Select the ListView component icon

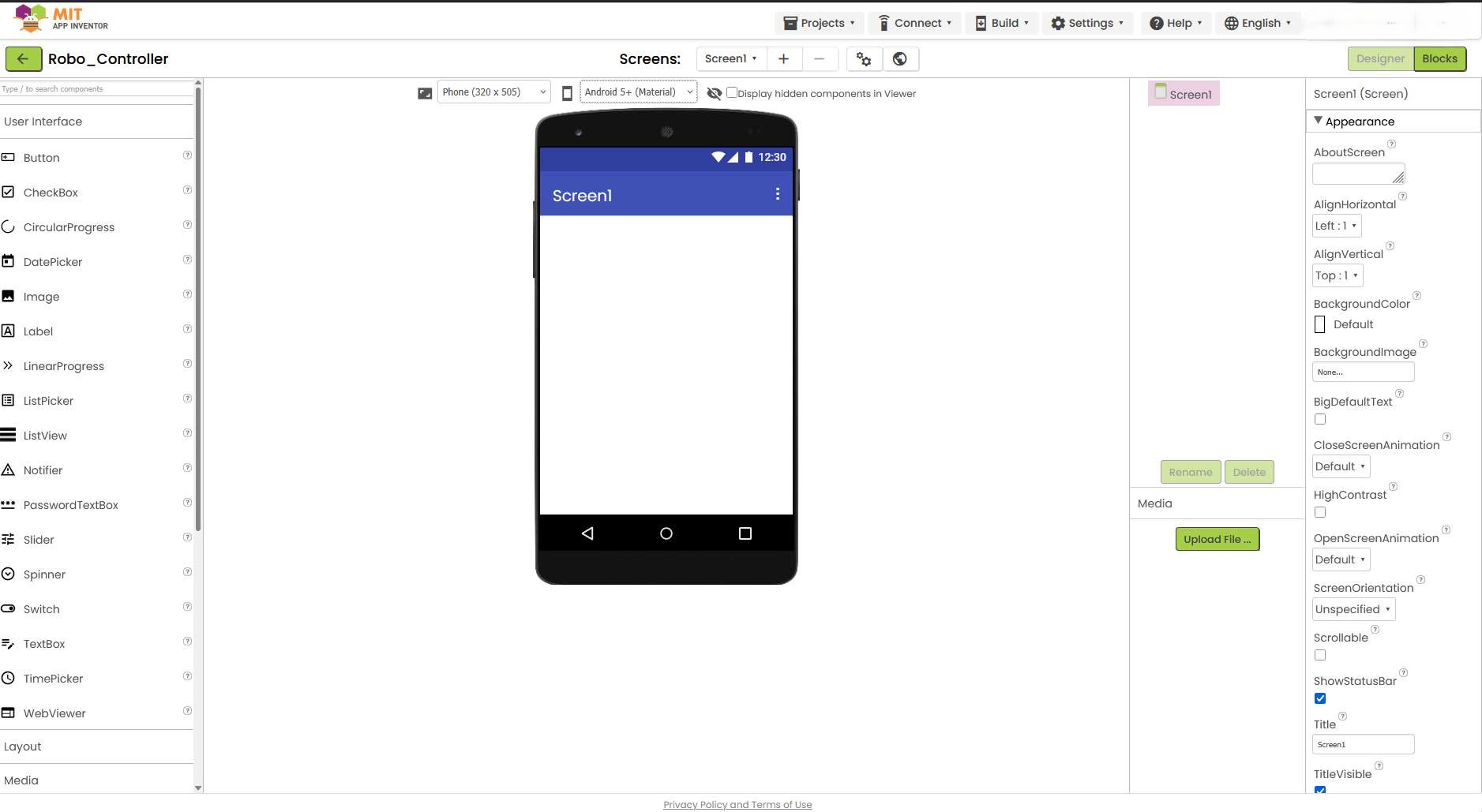pyautogui.click(x=9, y=435)
